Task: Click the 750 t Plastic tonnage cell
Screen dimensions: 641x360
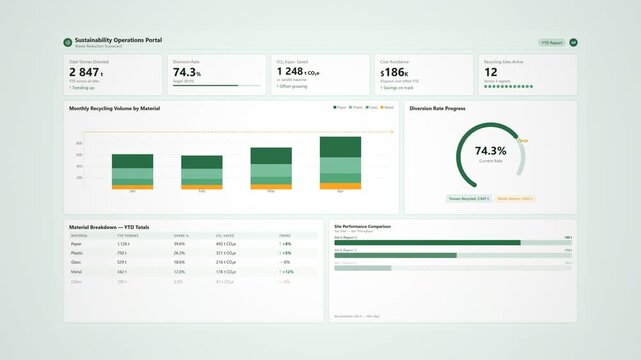Action: [122, 253]
